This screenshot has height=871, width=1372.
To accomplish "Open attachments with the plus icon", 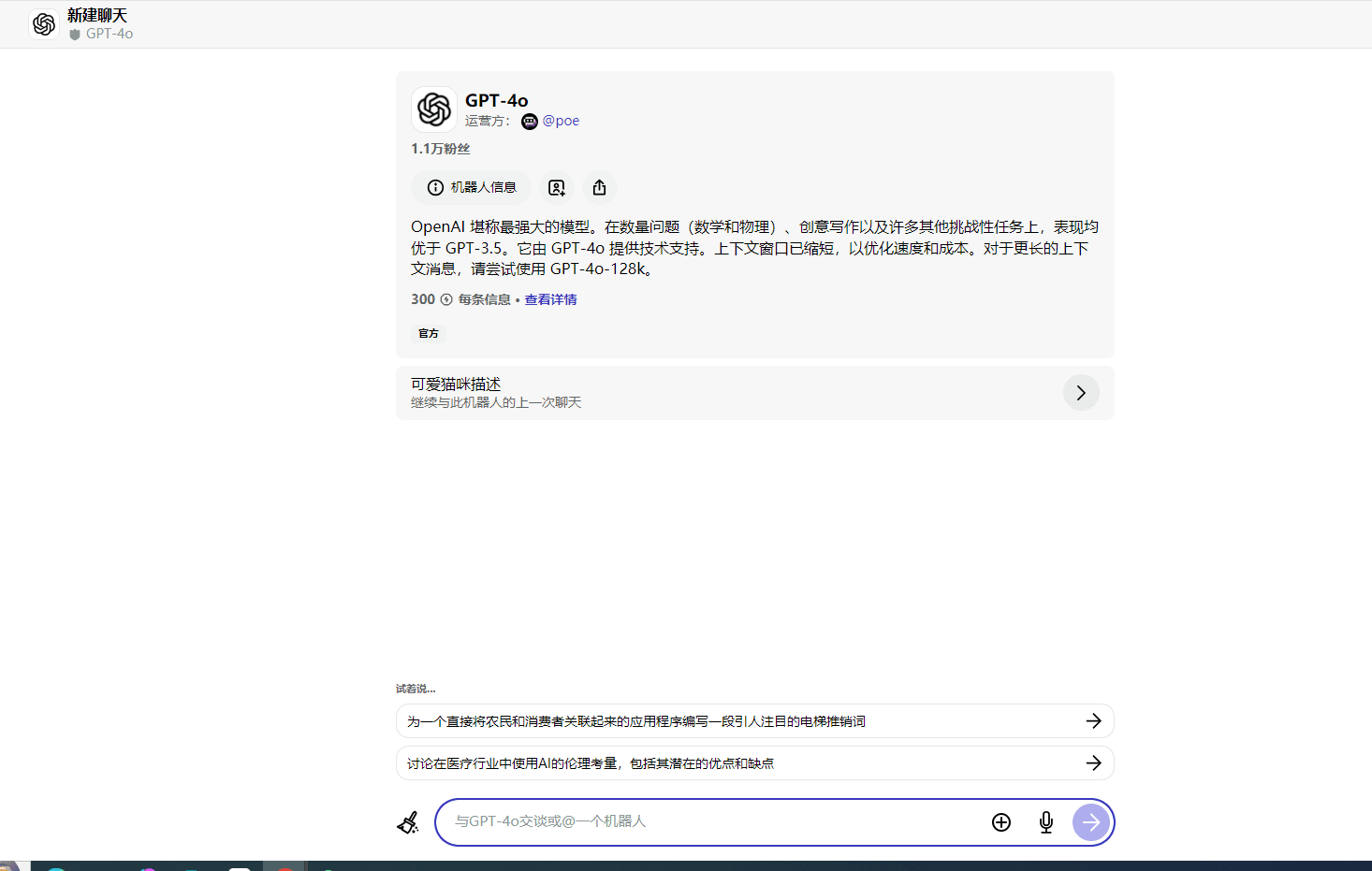I will [1000, 822].
